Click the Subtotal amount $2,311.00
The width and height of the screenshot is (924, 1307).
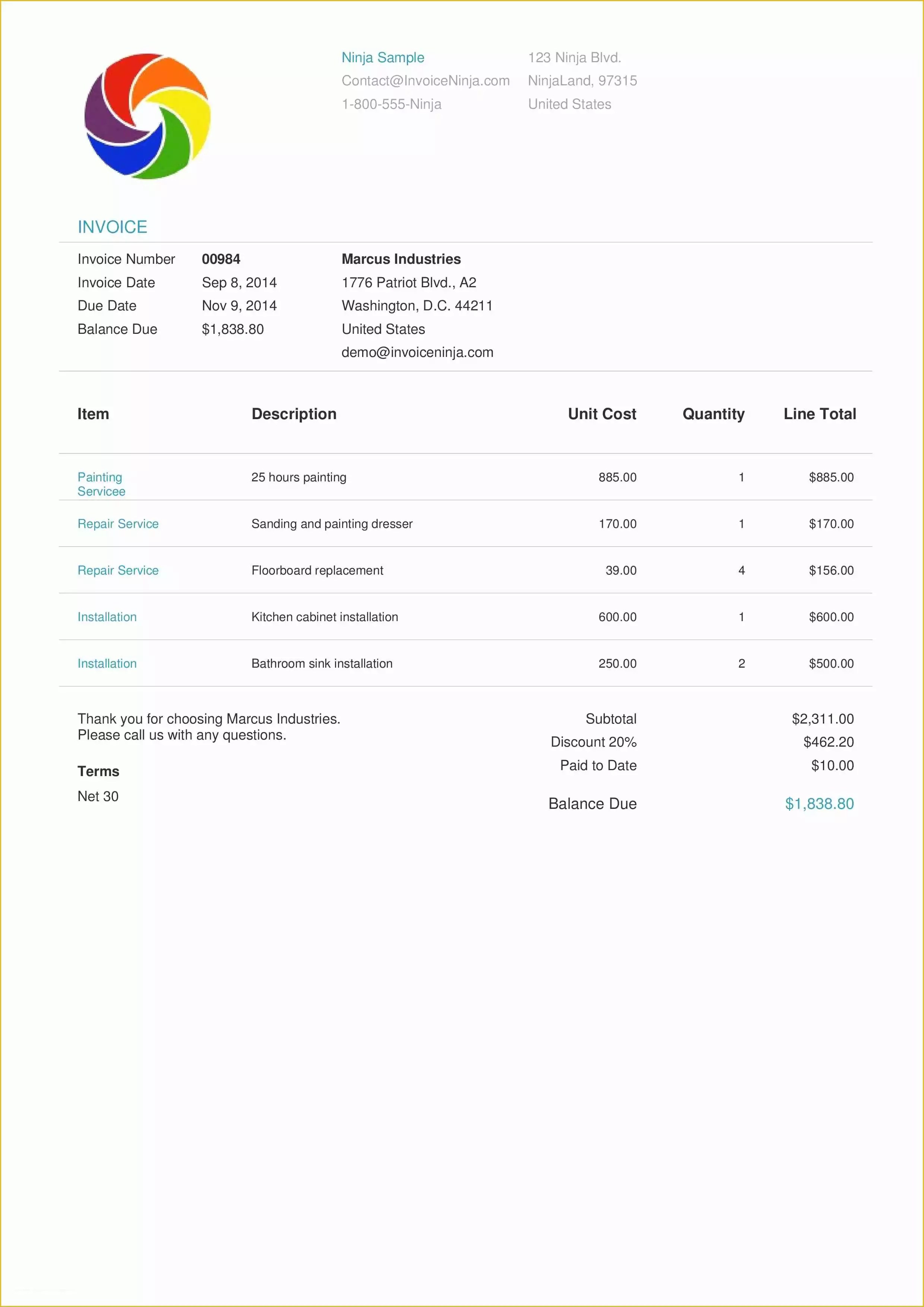point(822,719)
